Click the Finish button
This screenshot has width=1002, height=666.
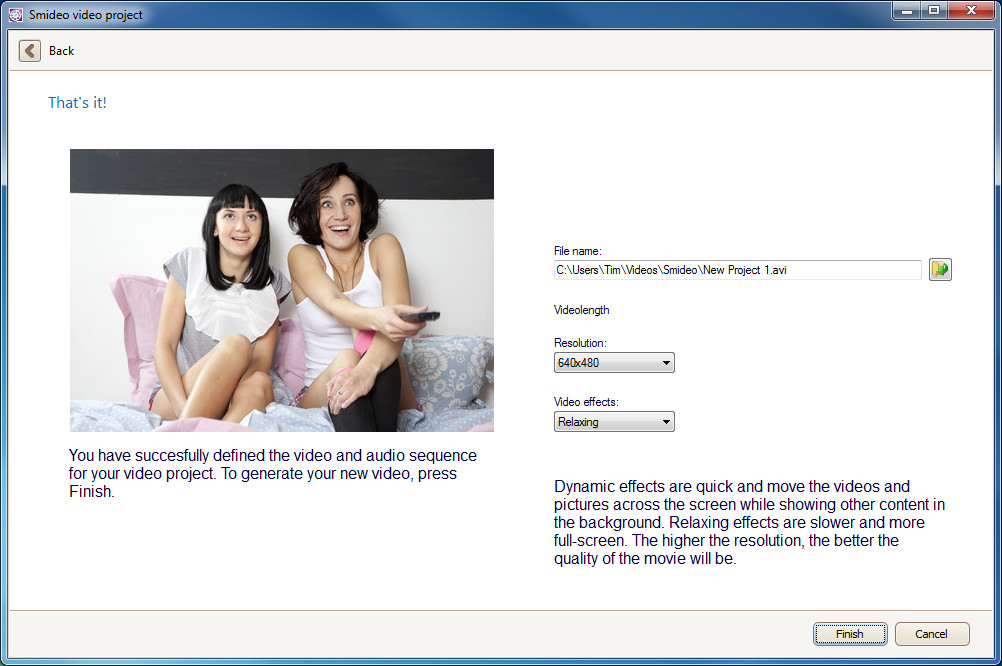[850, 633]
